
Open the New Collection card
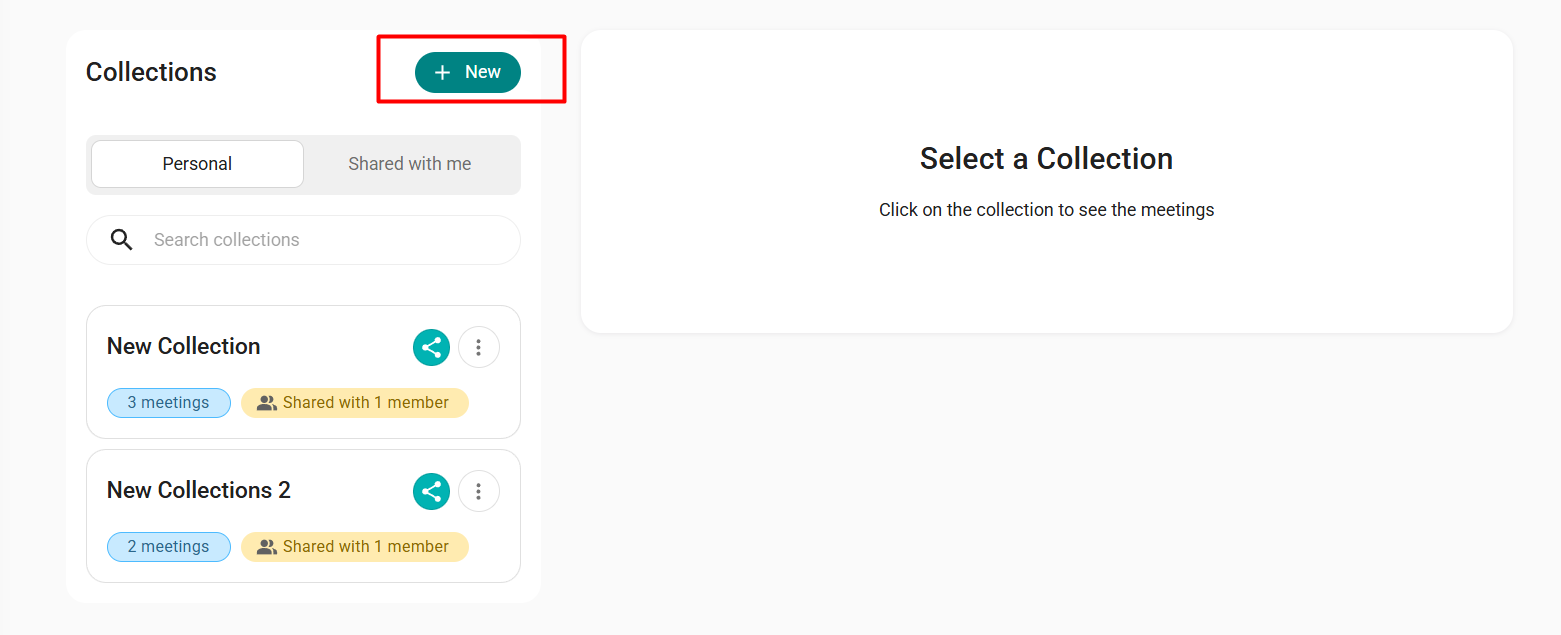303,372
